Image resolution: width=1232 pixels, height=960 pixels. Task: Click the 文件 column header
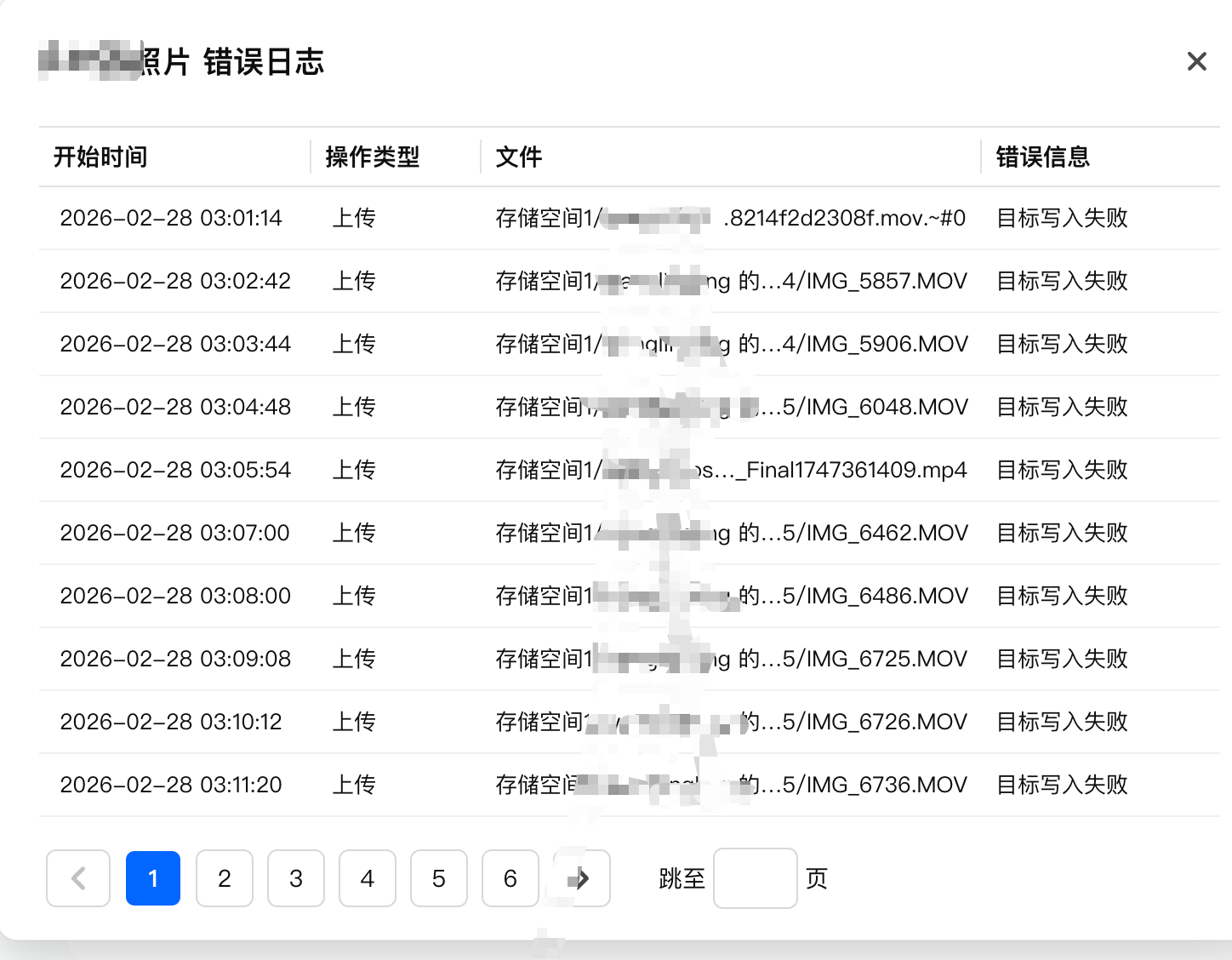point(519,157)
